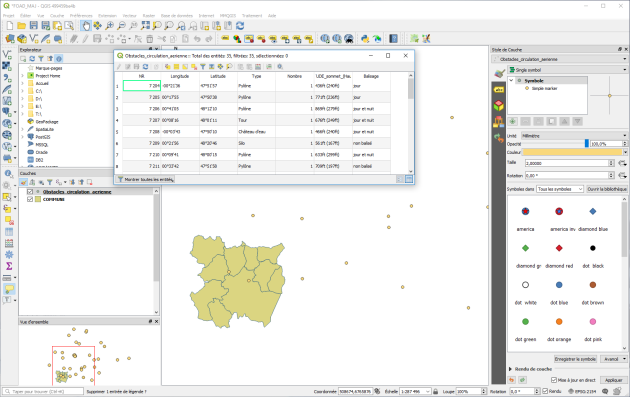The height and width of the screenshot is (397, 630).
Task: Select the Pan Map hand tool
Action: (86, 26)
